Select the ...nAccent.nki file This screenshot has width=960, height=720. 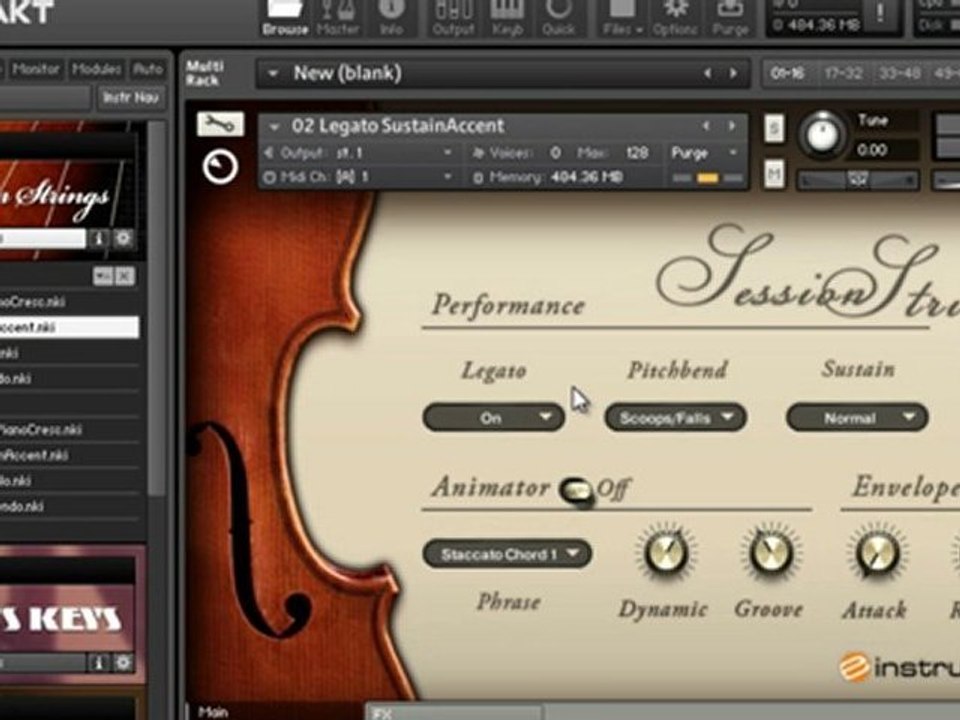[69, 455]
